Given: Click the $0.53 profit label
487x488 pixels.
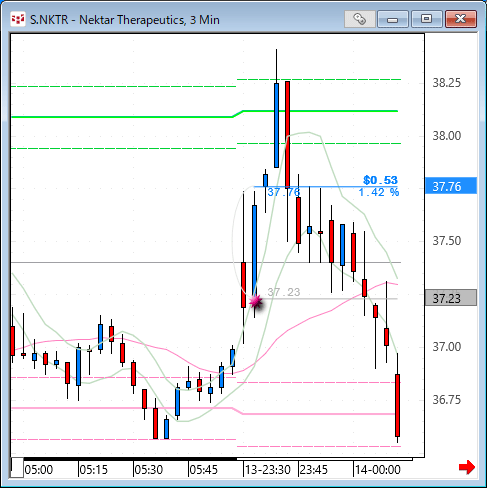Looking at the screenshot, I should tap(380, 180).
